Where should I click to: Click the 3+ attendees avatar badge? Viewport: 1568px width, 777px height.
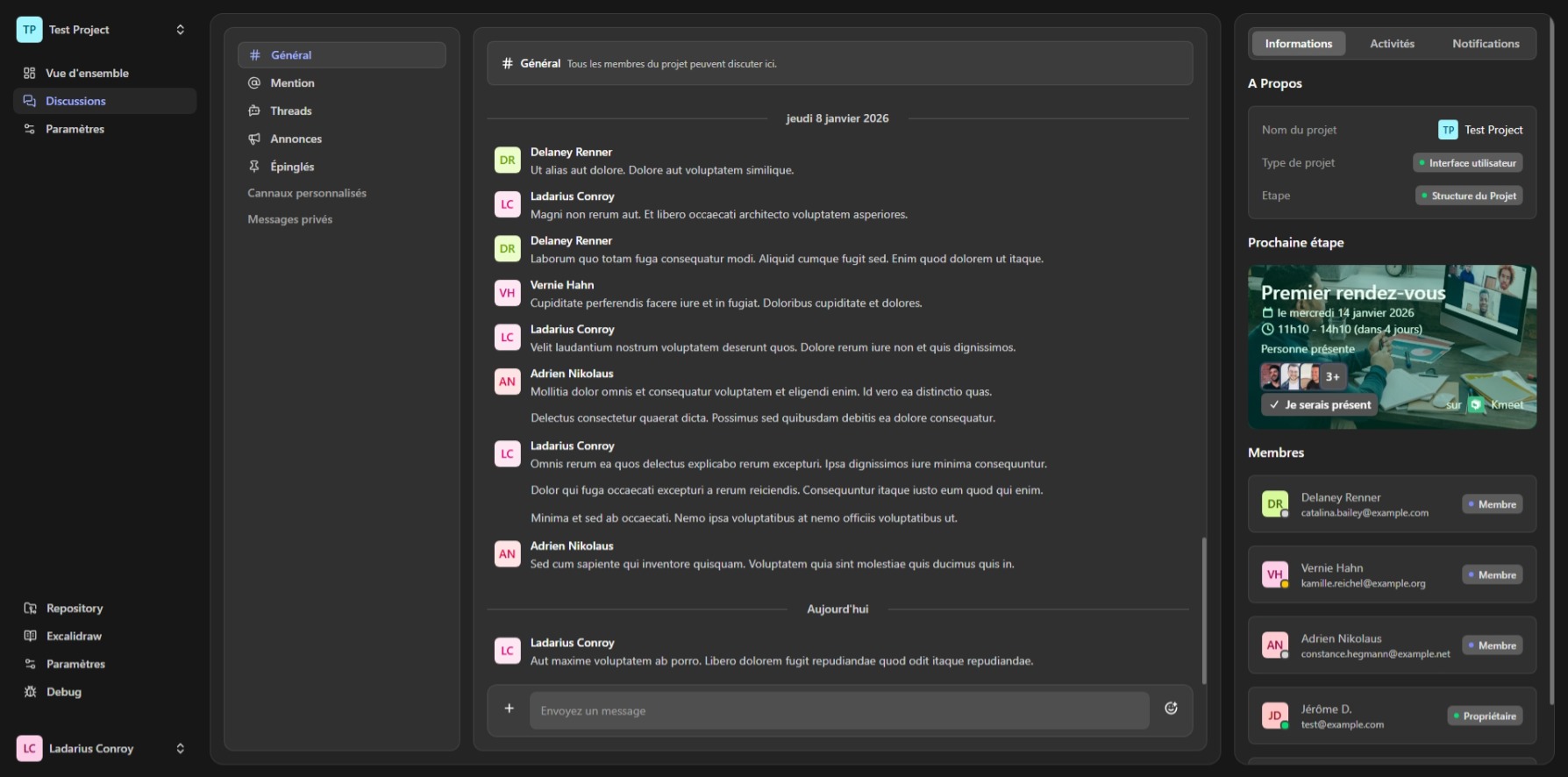[1332, 377]
